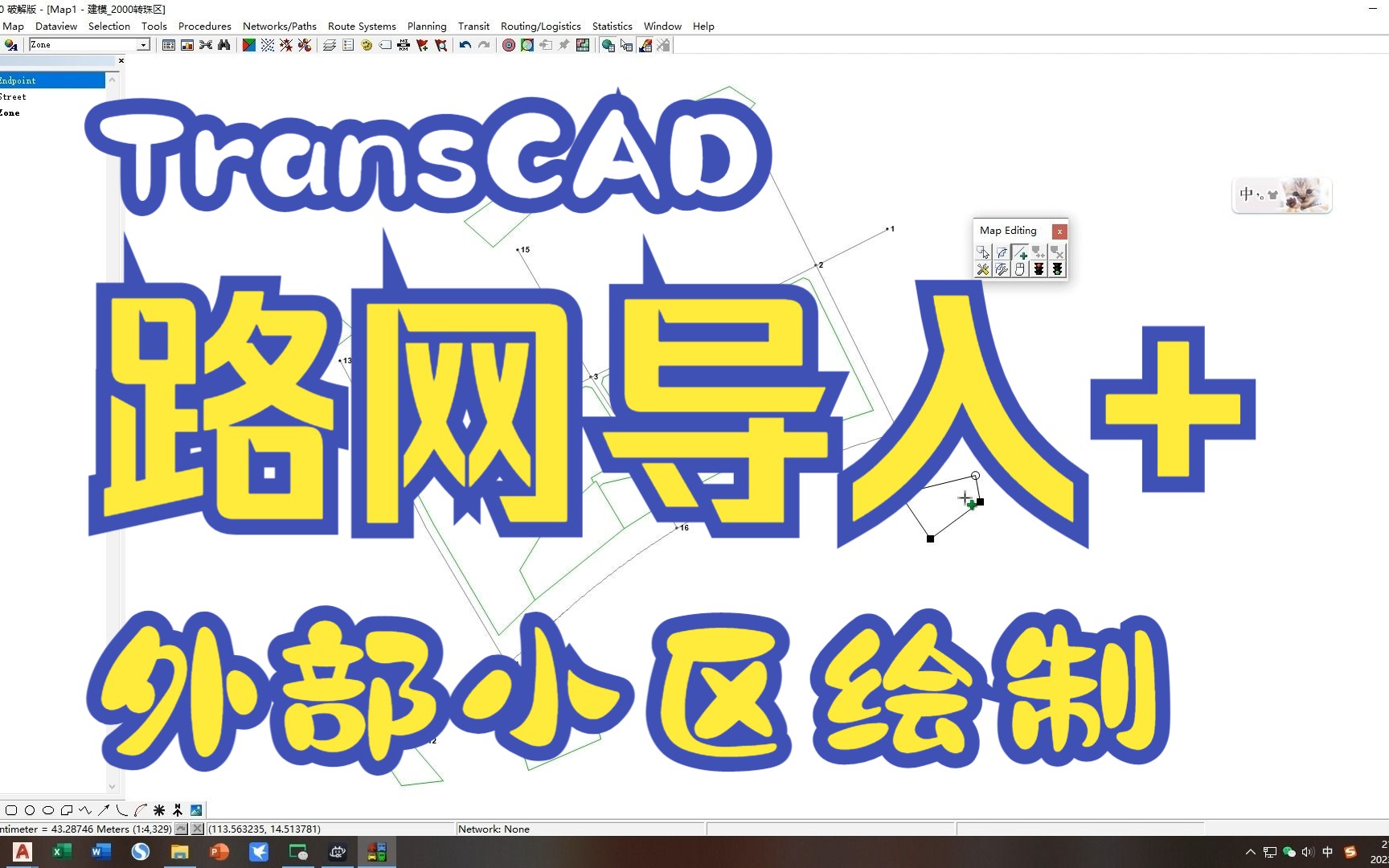Click the layer panel scrollbar down arrow
This screenshot has height=868, width=1389.
[112, 787]
